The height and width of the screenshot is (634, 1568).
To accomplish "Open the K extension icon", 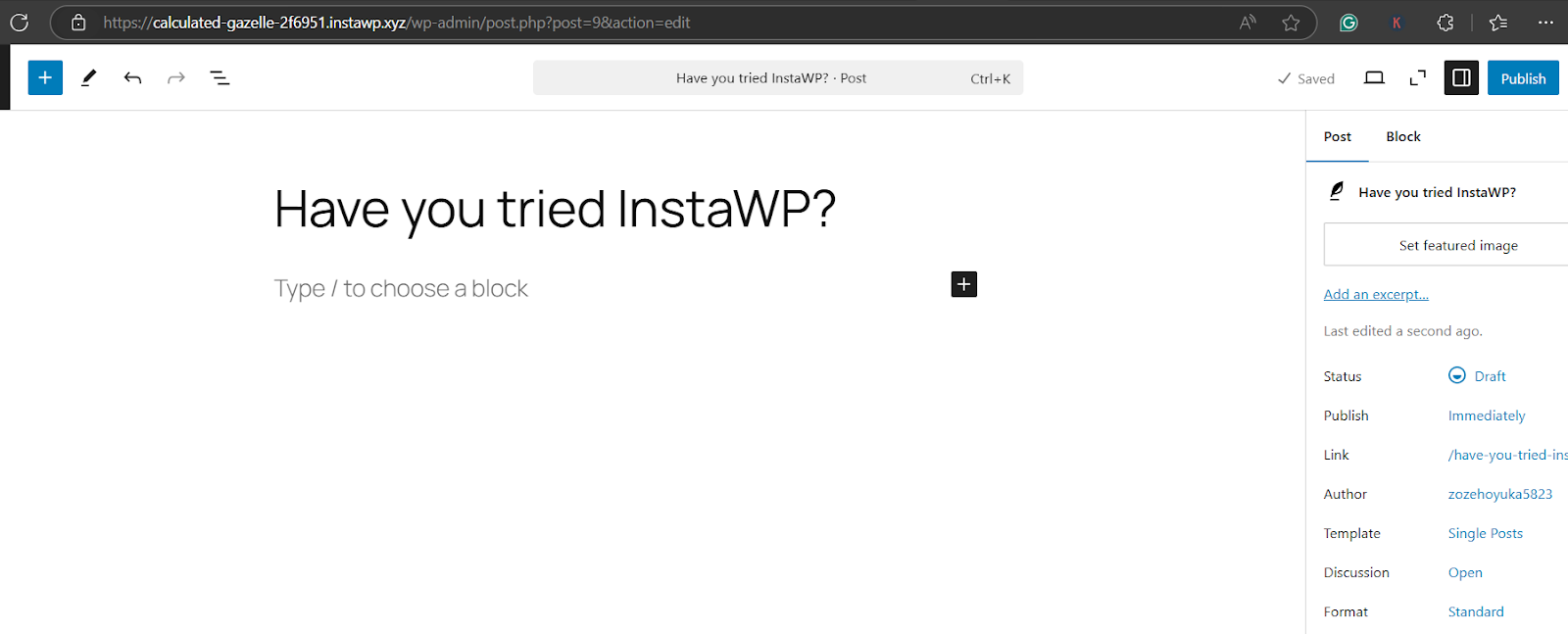I will [x=1396, y=22].
